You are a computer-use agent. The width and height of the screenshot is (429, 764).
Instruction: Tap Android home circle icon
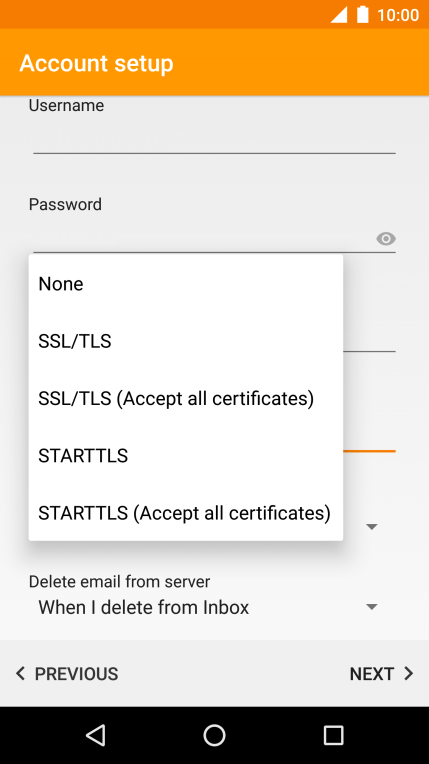point(214,735)
